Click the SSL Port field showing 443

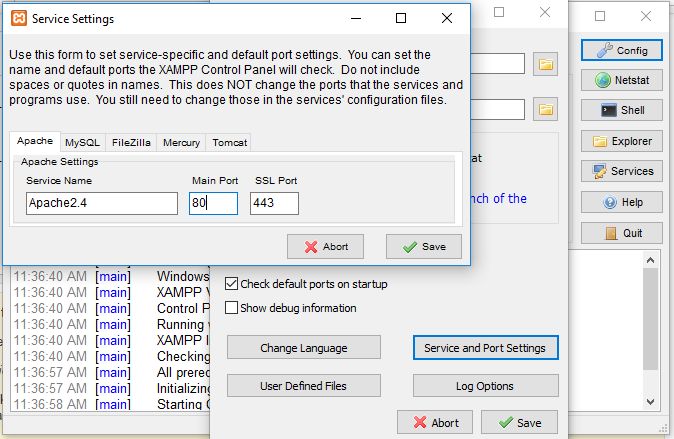tap(274, 203)
